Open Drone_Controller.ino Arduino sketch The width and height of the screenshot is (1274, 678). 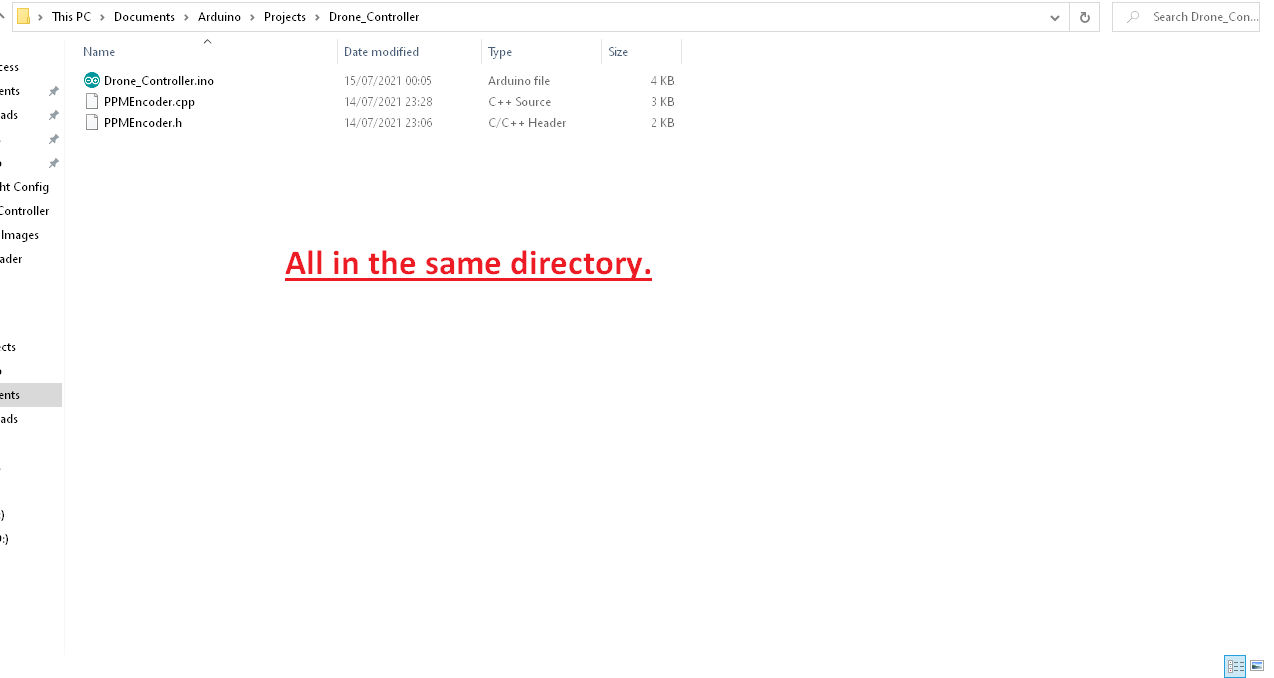pos(158,80)
